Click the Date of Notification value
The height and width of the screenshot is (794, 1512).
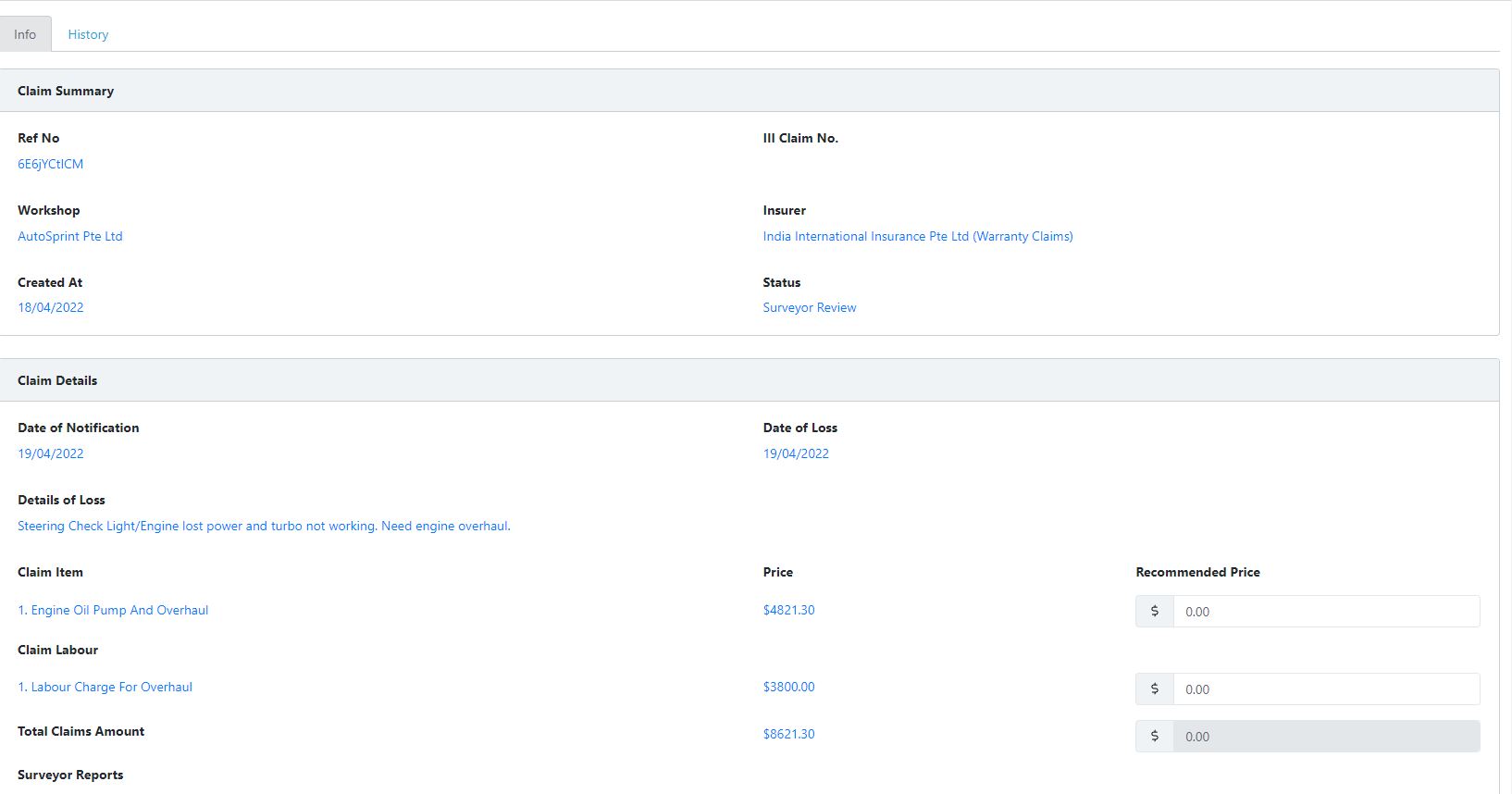(51, 453)
